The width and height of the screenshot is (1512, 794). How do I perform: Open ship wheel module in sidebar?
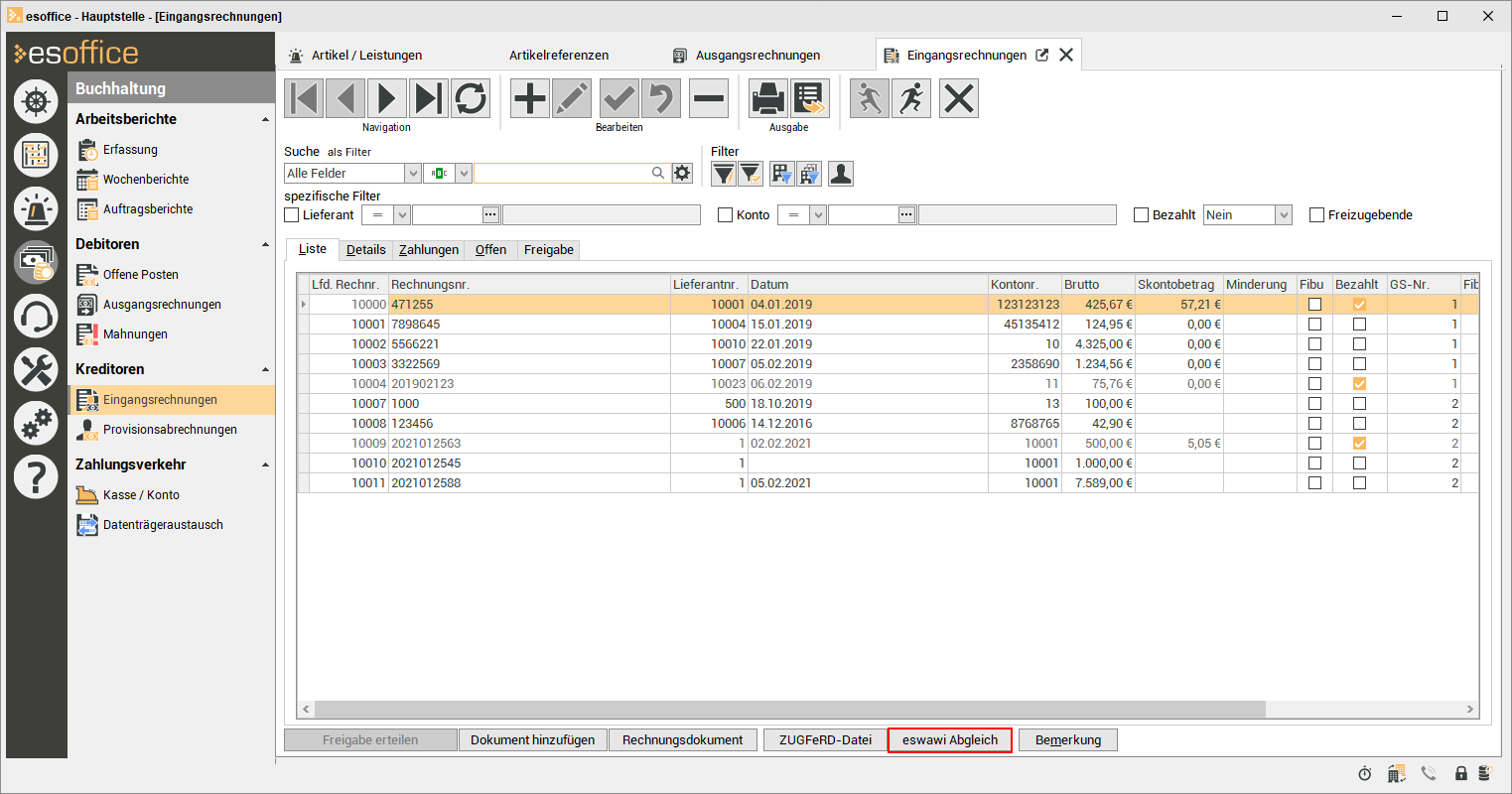[x=36, y=101]
